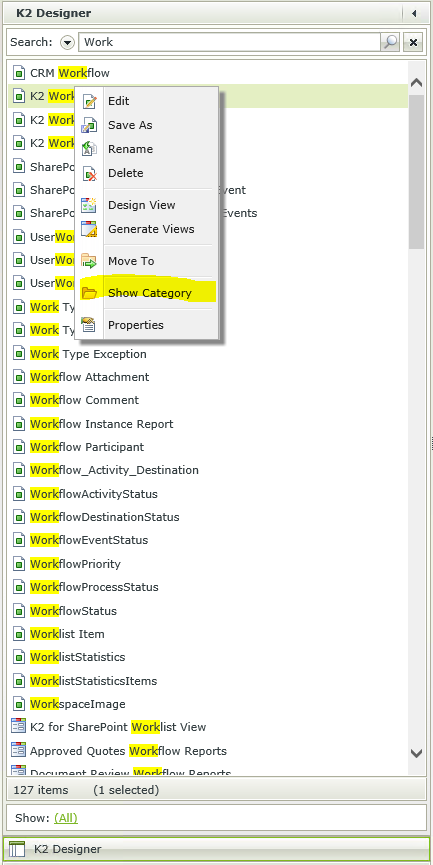Click the (All) filter link

click(x=66, y=818)
